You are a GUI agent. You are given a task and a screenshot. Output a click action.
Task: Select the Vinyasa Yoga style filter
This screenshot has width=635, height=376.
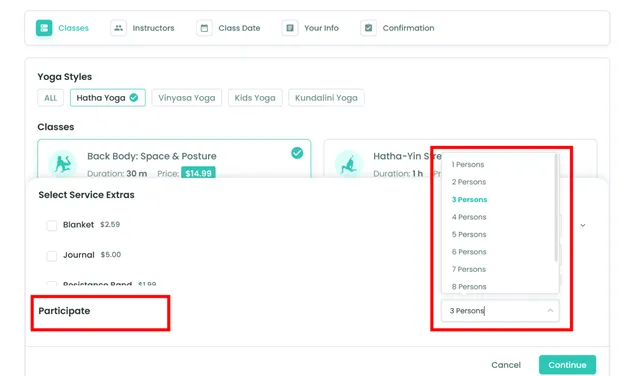click(187, 98)
